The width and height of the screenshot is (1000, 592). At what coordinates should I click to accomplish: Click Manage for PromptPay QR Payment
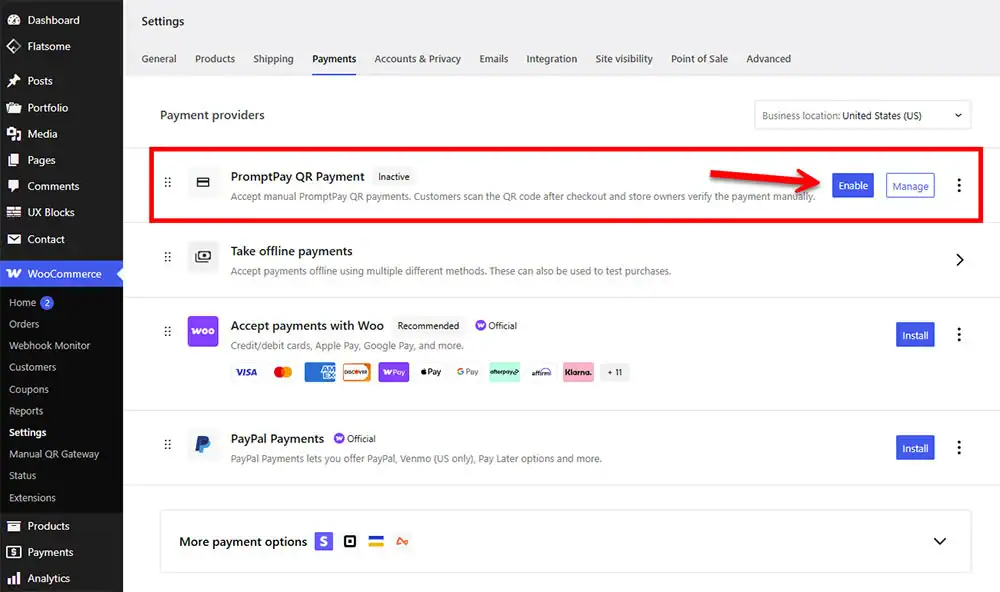tap(910, 186)
